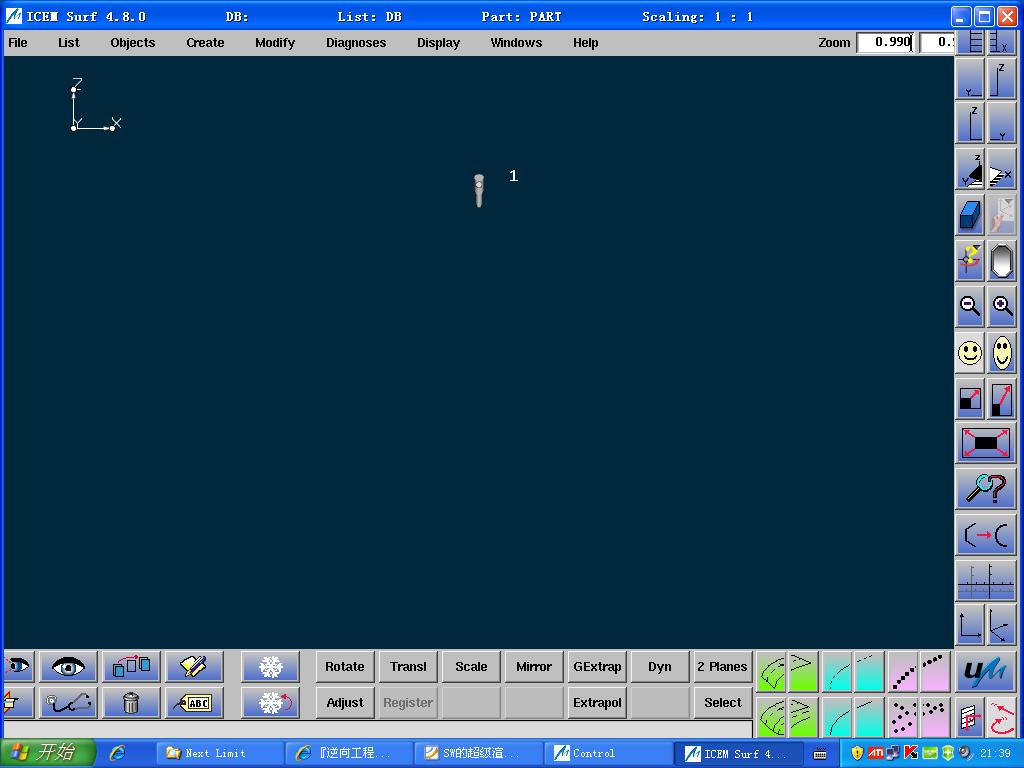Click the ATI tray icon
1024x768 pixels.
pyautogui.click(x=875, y=753)
